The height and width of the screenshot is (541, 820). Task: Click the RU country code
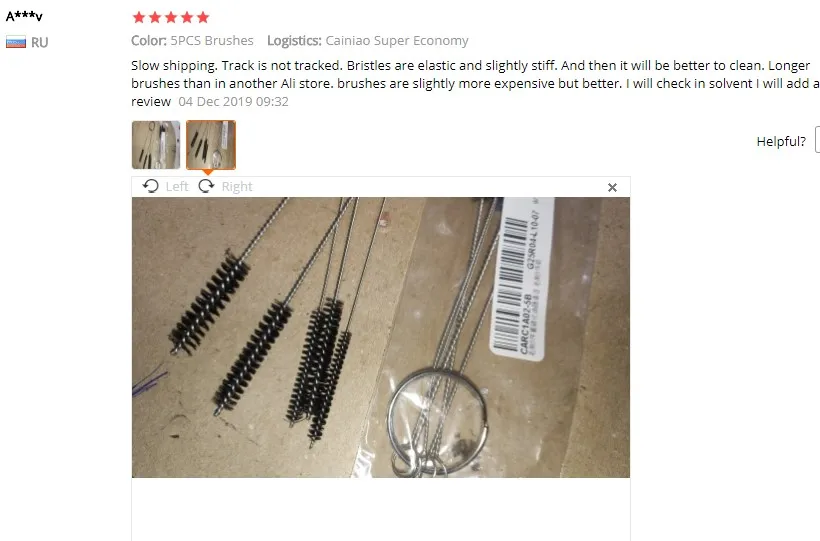click(x=40, y=42)
